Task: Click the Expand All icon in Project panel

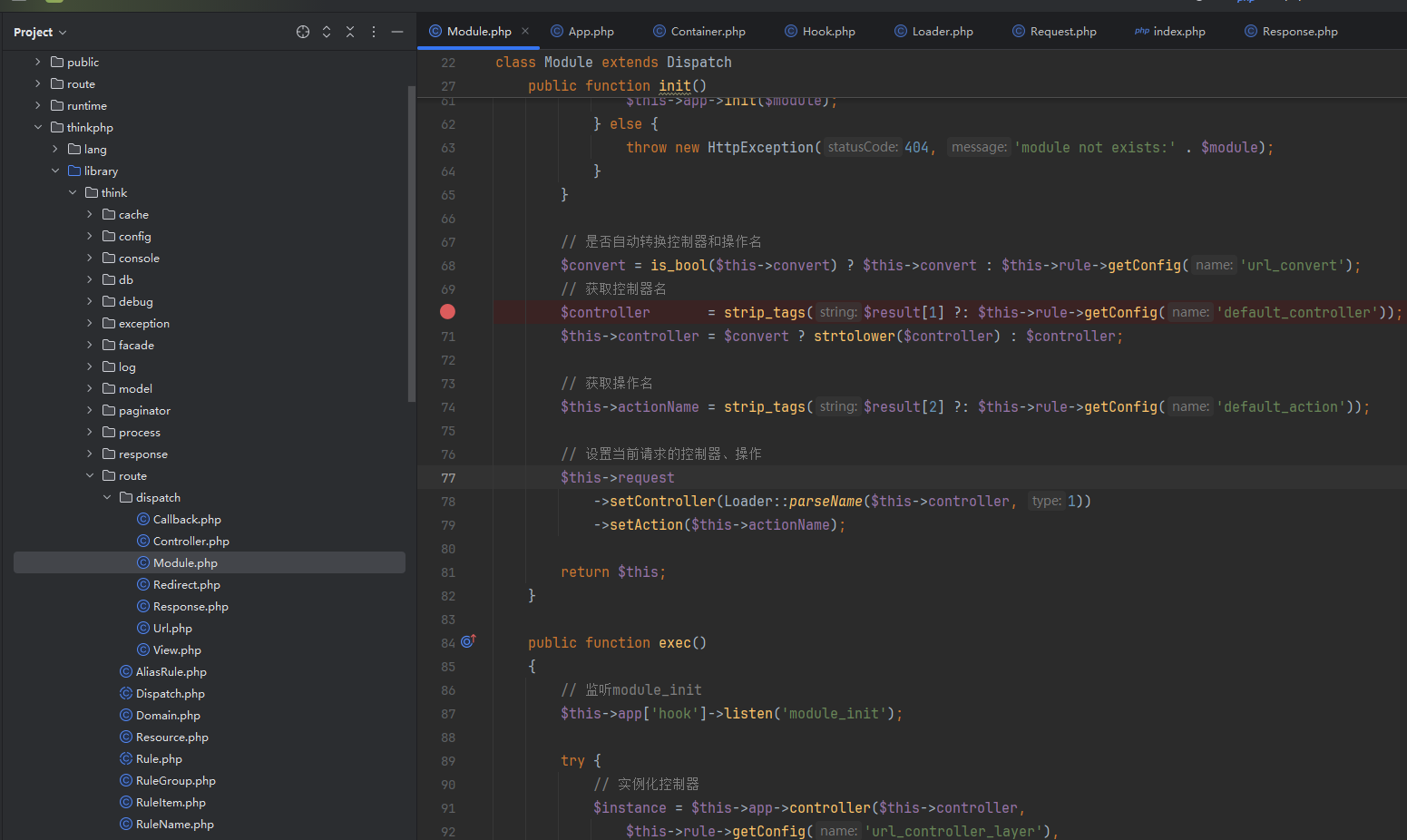Action: 327,32
